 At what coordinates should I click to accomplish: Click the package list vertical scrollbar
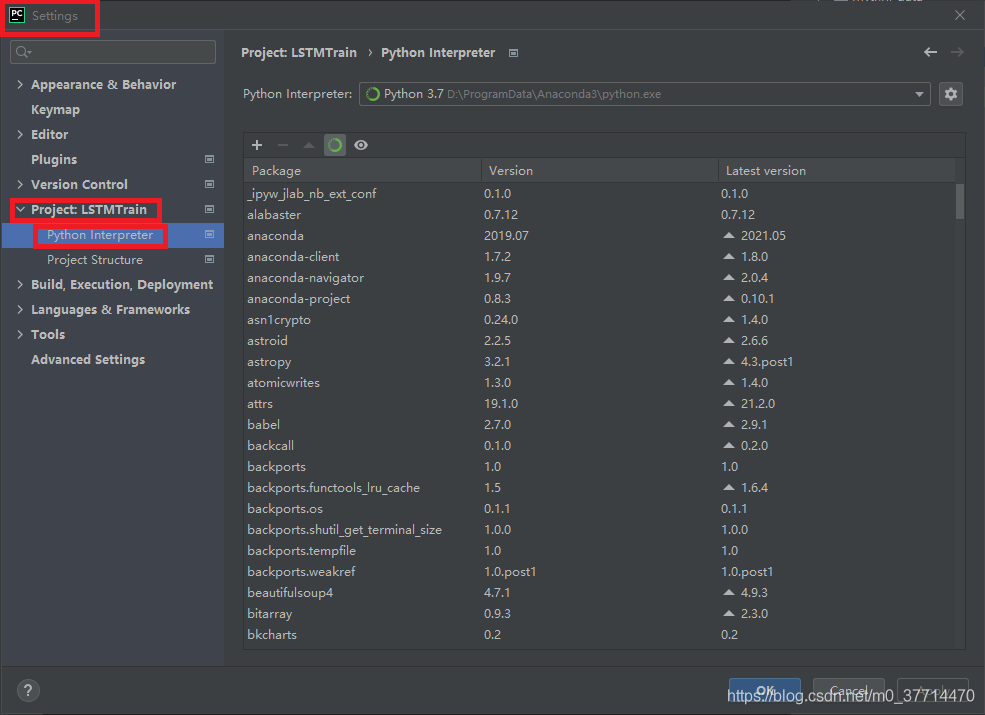tap(960, 200)
